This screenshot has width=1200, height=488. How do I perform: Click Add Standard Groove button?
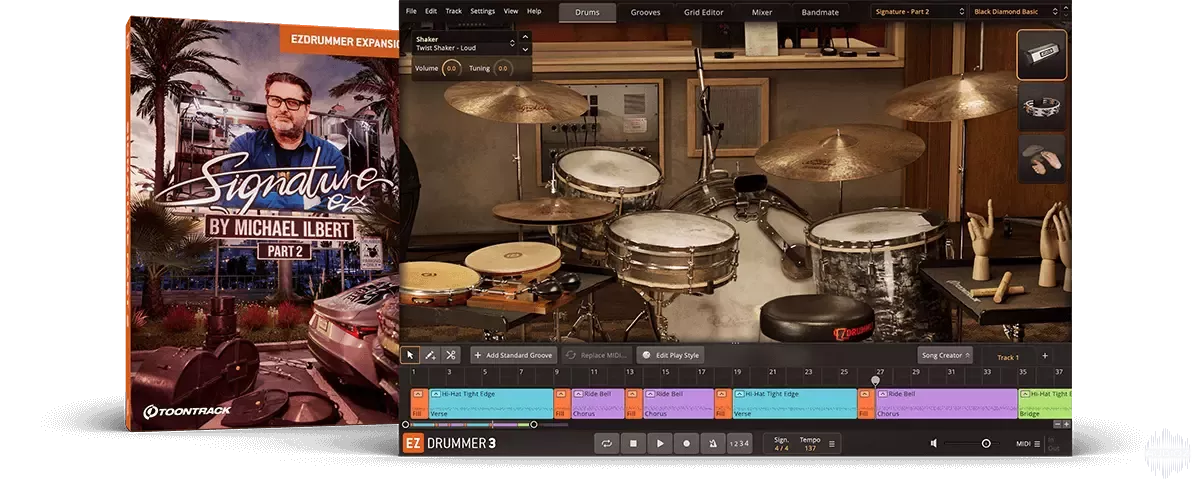pyautogui.click(x=512, y=355)
